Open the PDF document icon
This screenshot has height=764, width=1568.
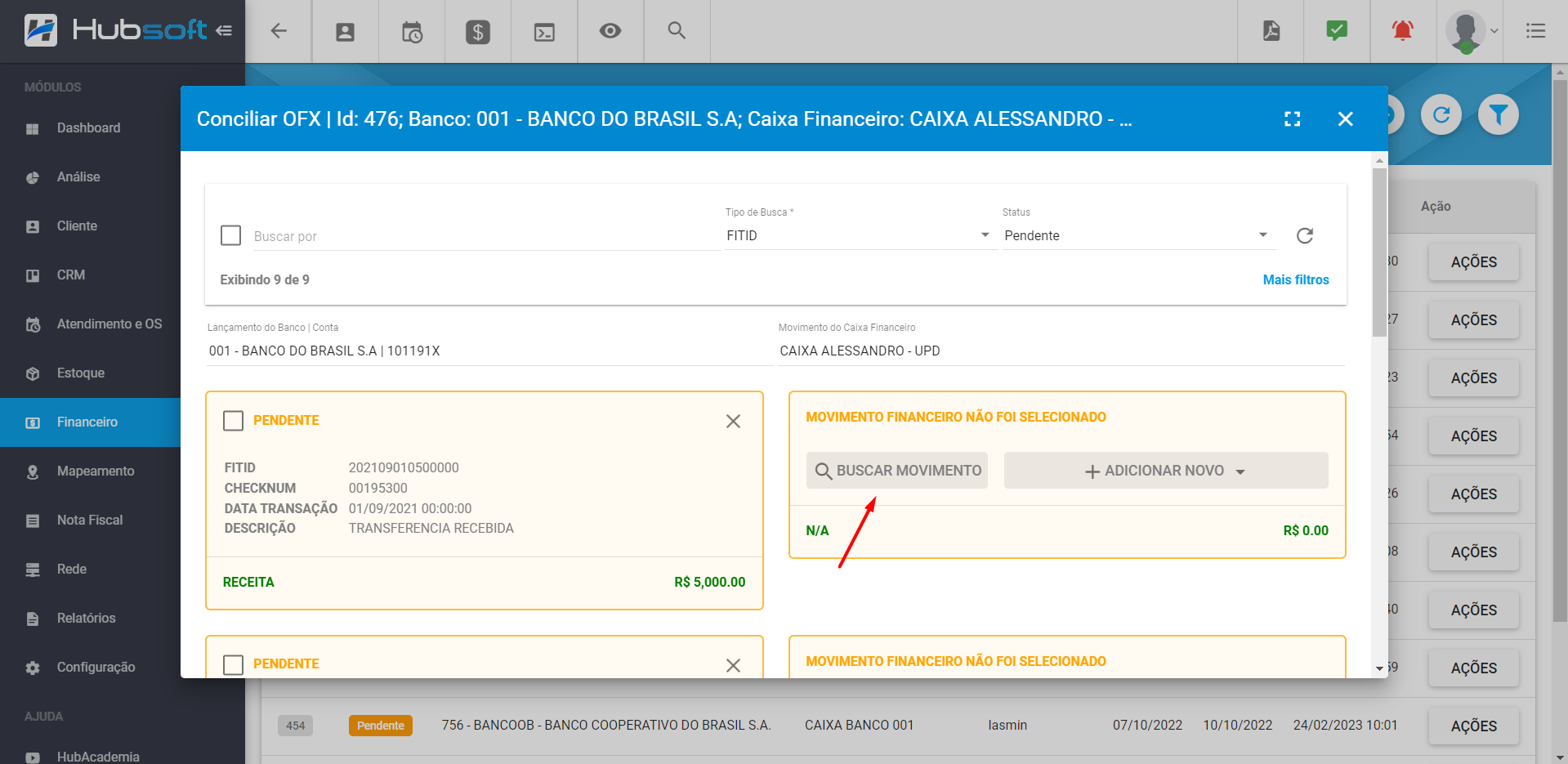pos(1271,31)
